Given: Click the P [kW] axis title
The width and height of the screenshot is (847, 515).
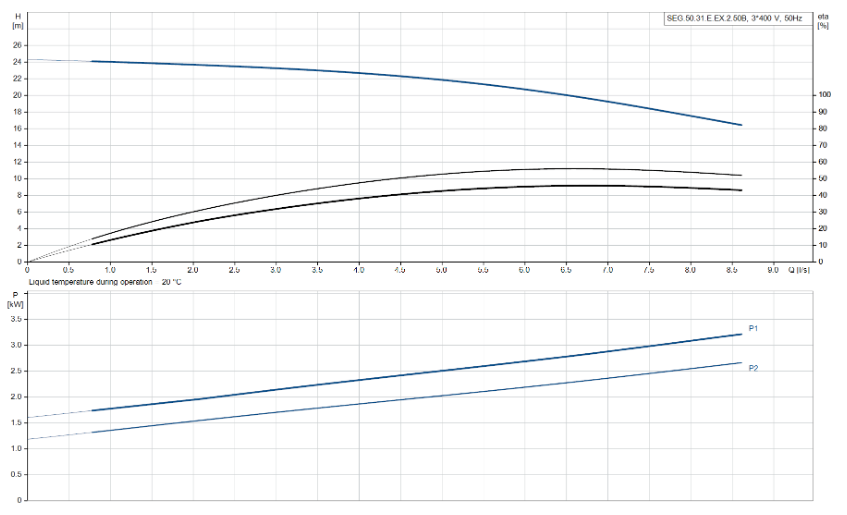Looking at the screenshot, I should coord(15,299).
